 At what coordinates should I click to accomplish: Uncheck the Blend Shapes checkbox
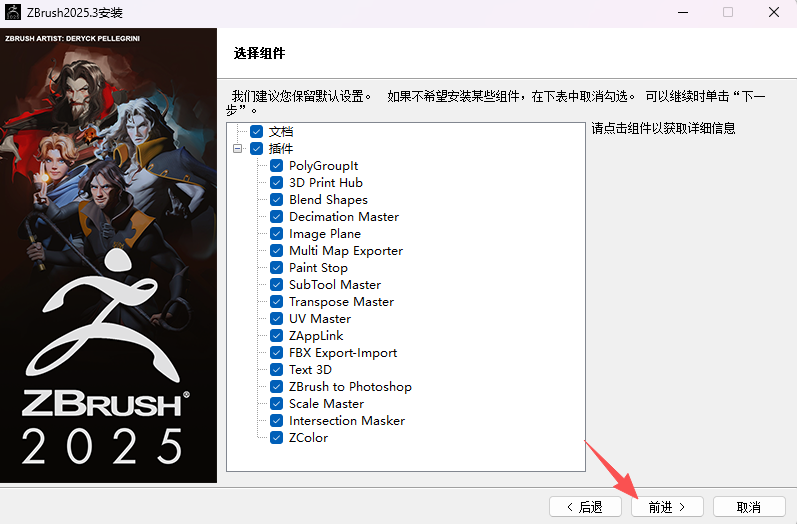tap(277, 200)
